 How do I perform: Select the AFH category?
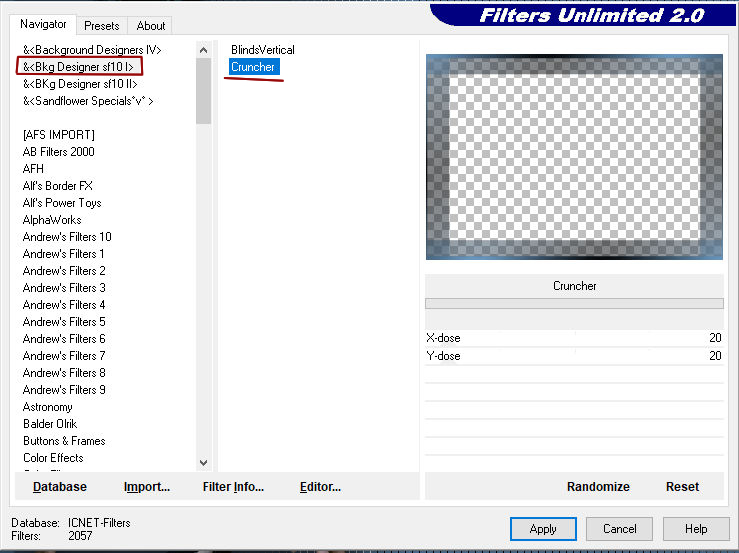[x=33, y=169]
